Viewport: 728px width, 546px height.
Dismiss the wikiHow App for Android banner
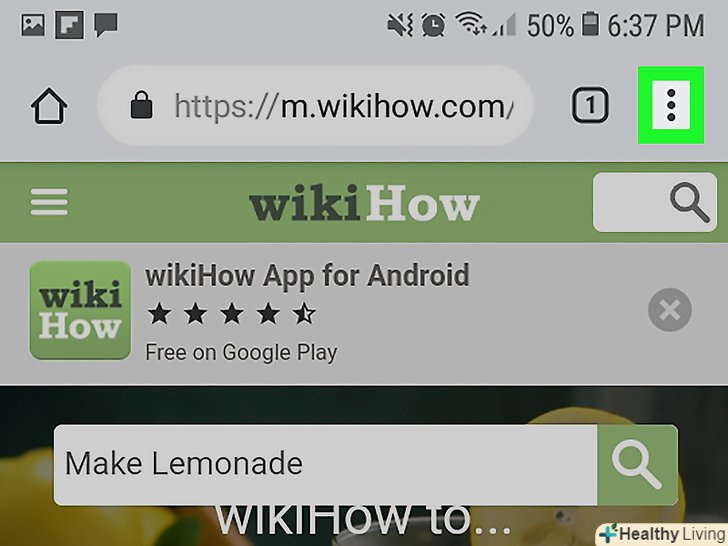click(670, 310)
